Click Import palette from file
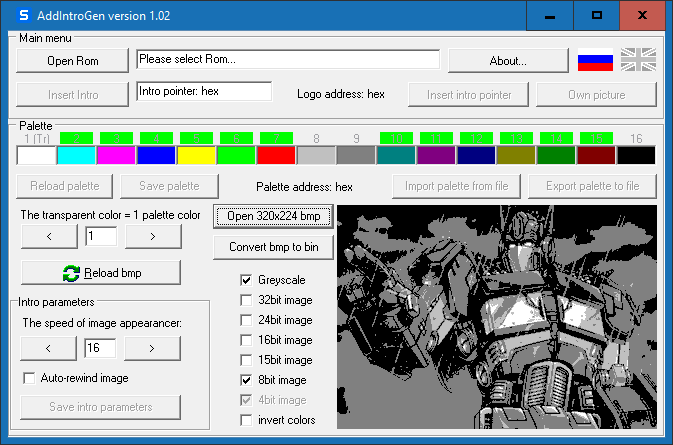 pyautogui.click(x=456, y=186)
